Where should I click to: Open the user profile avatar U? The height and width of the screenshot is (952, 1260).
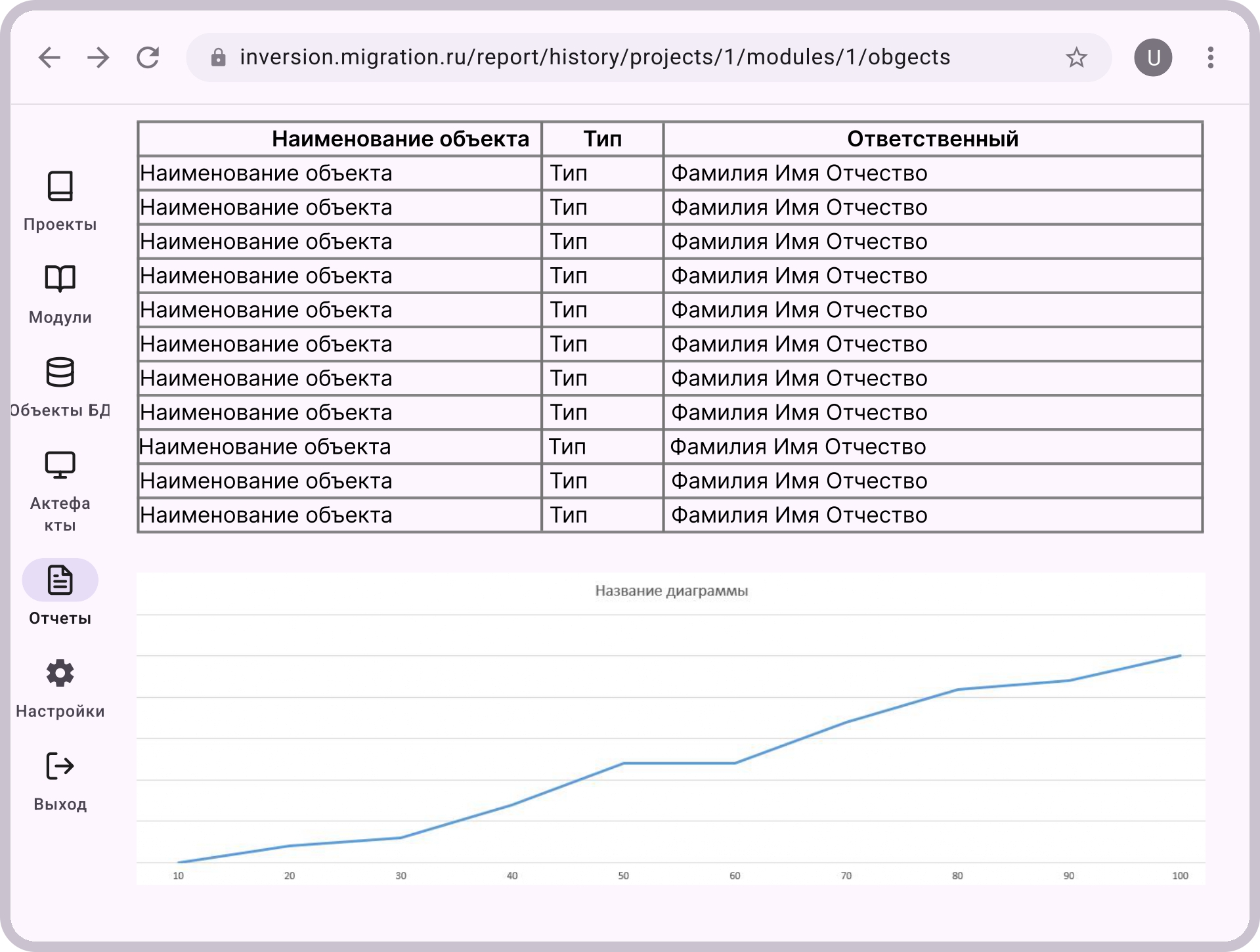[x=1153, y=58]
